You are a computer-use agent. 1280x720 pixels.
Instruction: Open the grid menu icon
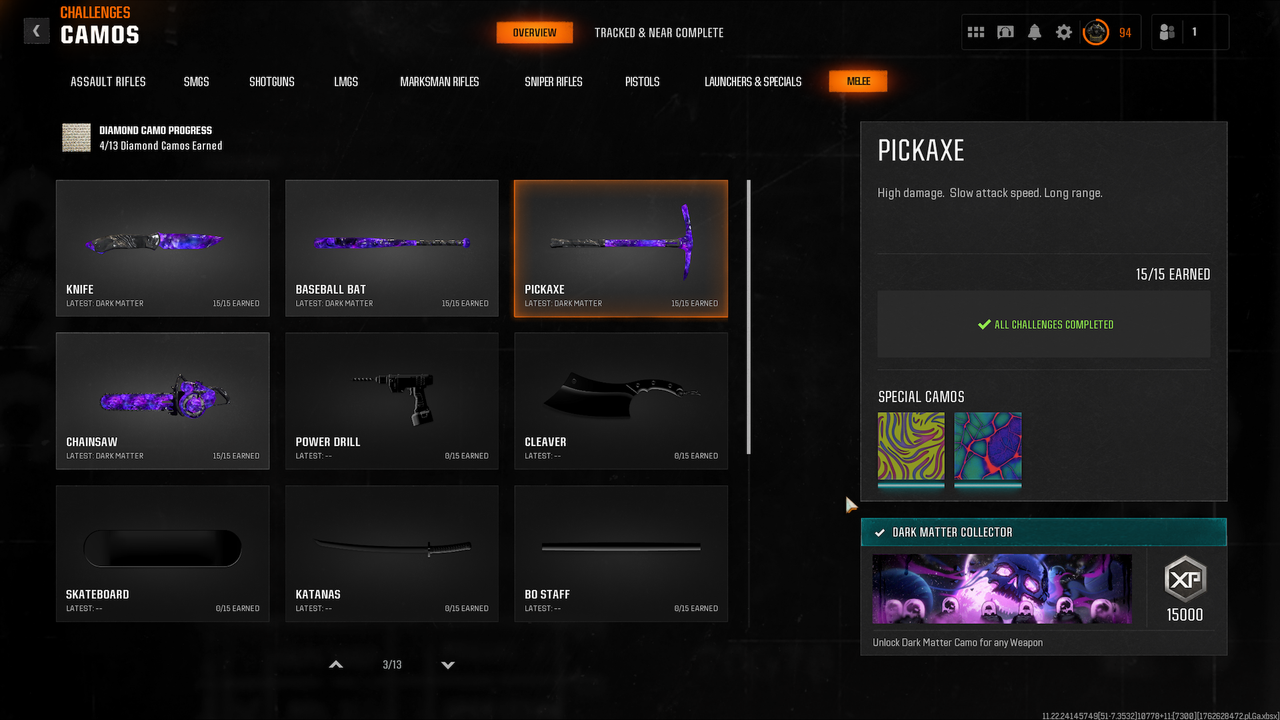(976, 32)
